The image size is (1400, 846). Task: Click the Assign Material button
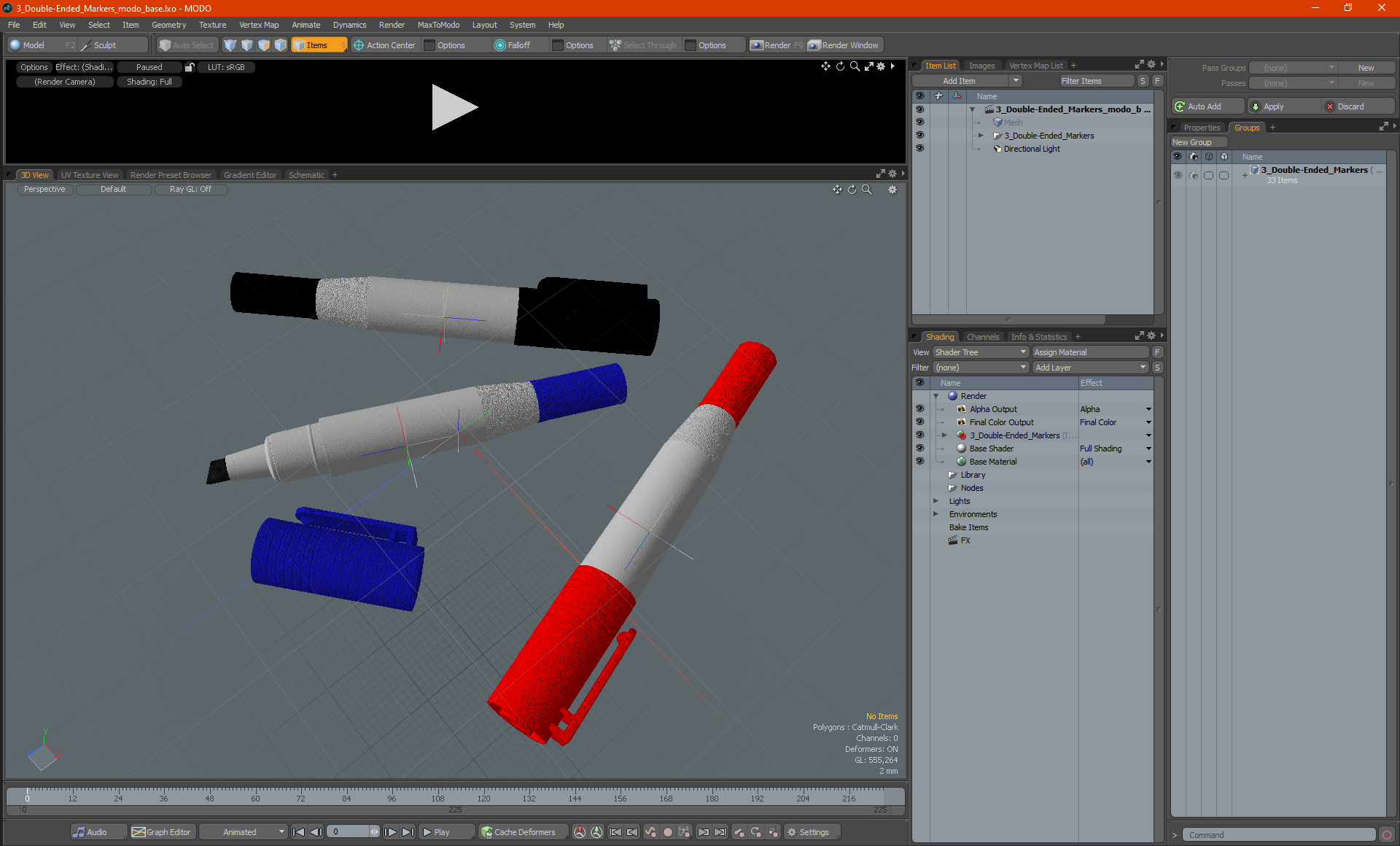coord(1089,352)
